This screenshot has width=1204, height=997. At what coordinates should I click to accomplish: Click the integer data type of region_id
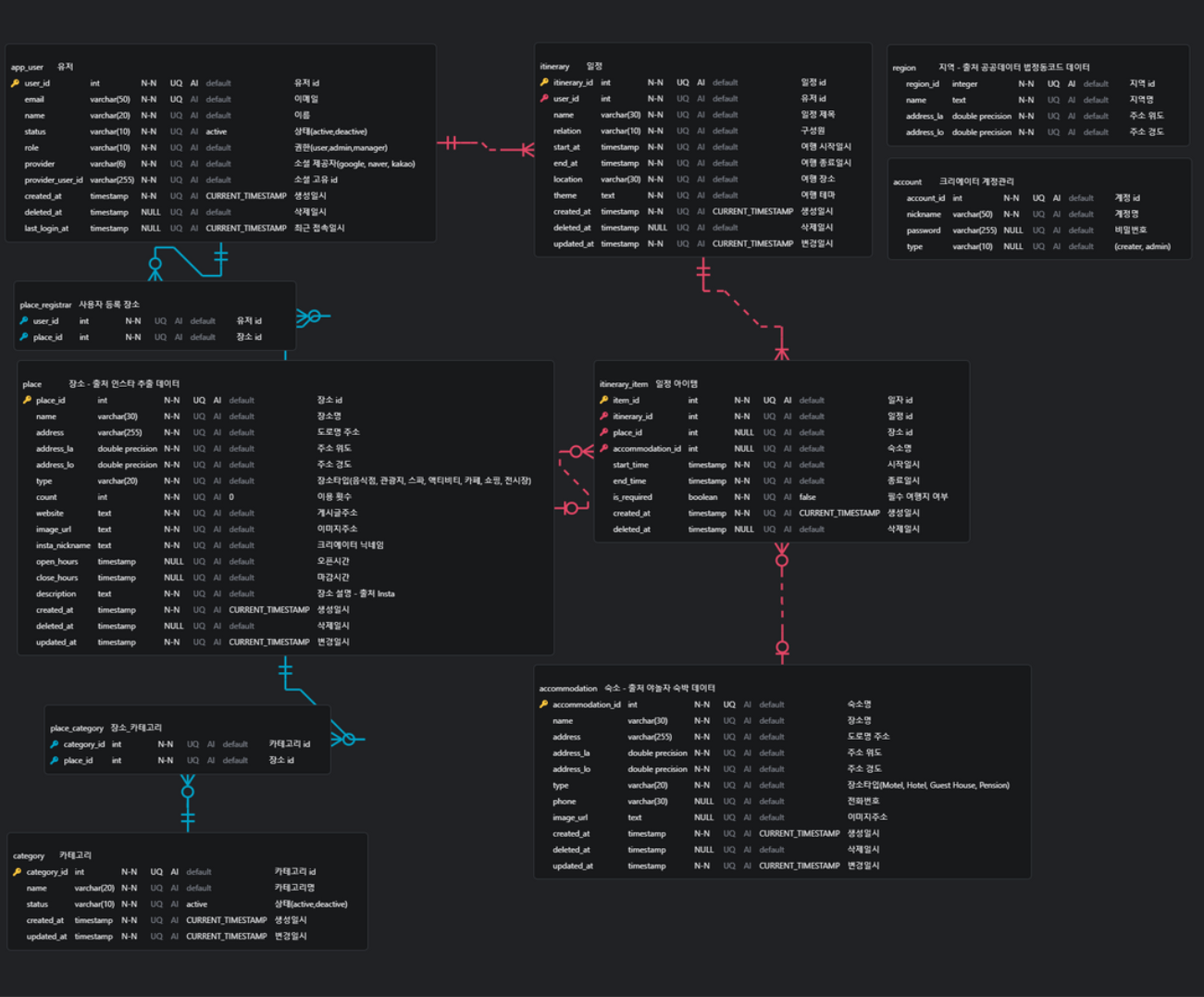964,83
